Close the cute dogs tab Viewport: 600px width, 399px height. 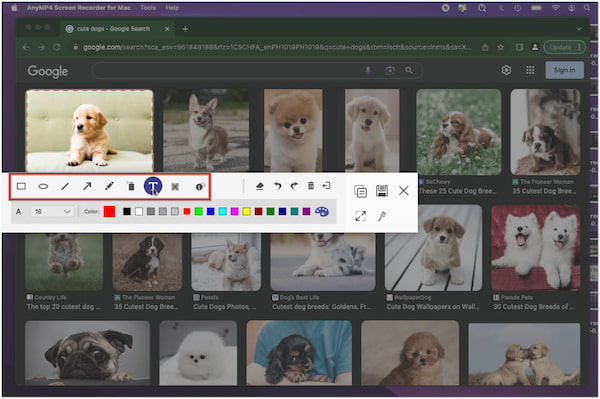167,29
